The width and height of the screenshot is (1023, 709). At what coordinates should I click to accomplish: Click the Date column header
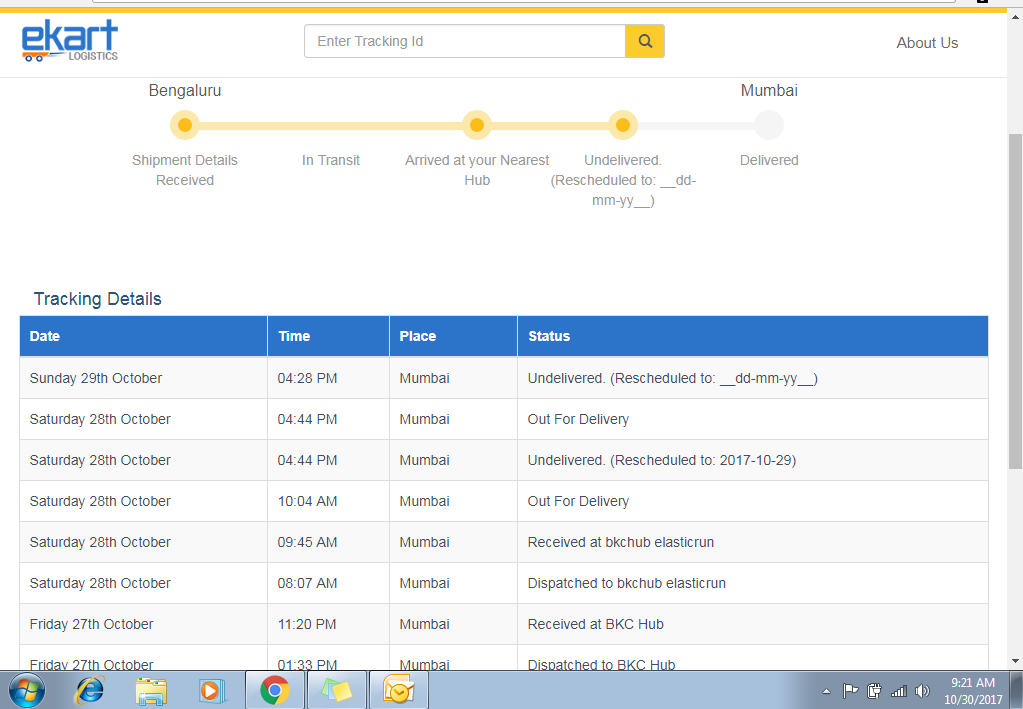point(45,336)
